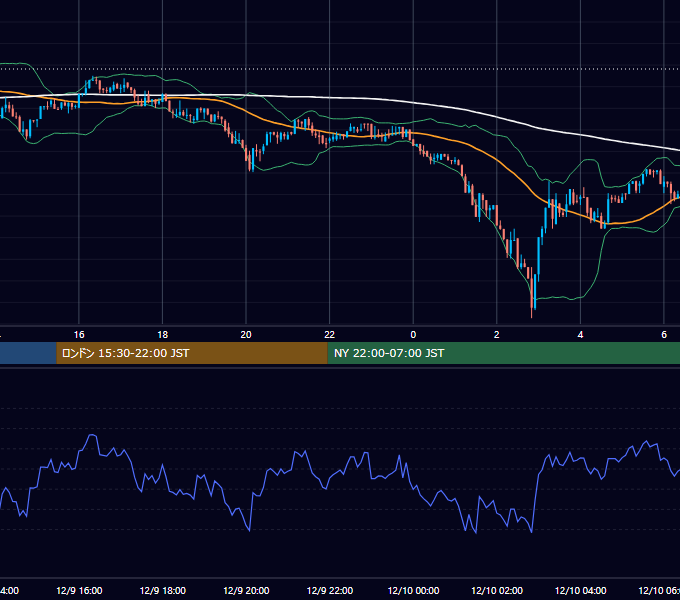This screenshot has height=600, width=680.
Task: Click the 6 hour label on price chart
Action: (664, 335)
